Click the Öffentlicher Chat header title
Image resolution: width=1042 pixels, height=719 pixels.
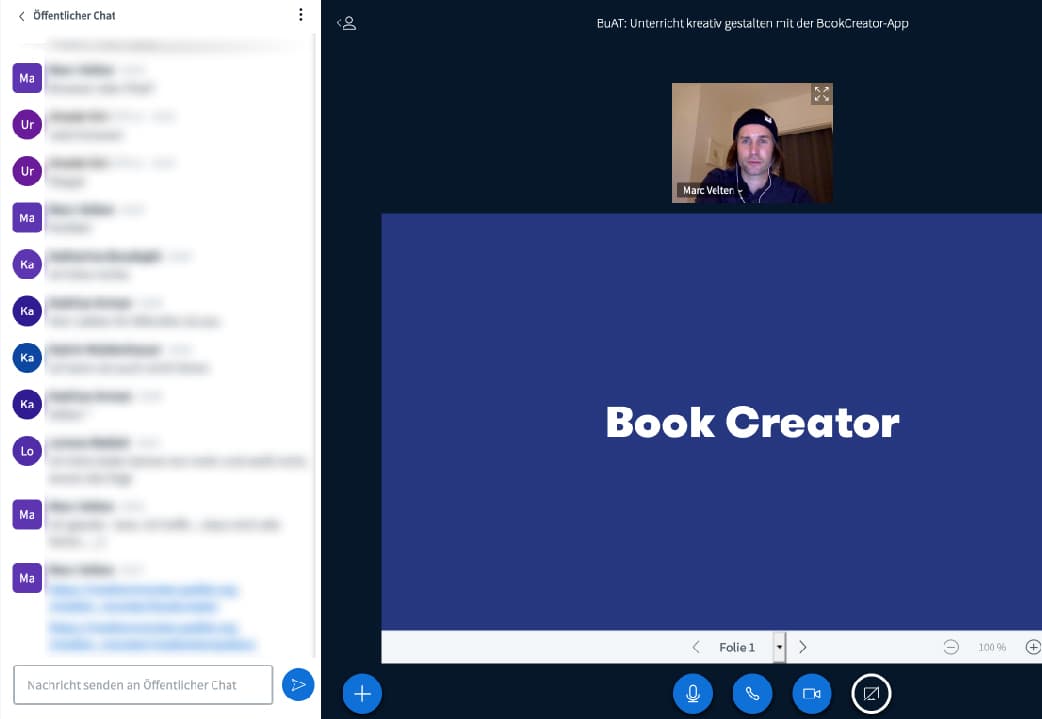click(74, 15)
